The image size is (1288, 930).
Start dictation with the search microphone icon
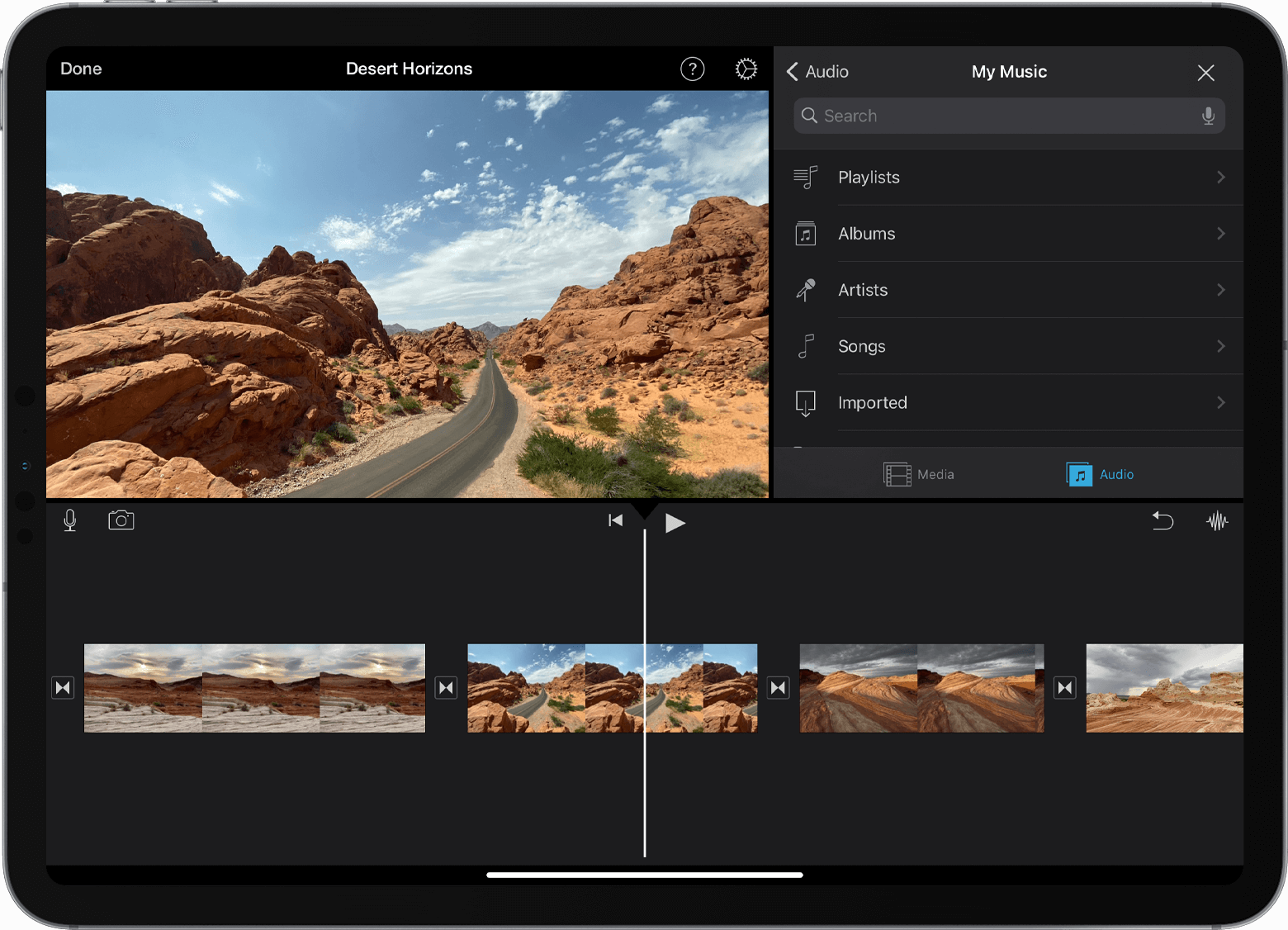click(x=1208, y=116)
